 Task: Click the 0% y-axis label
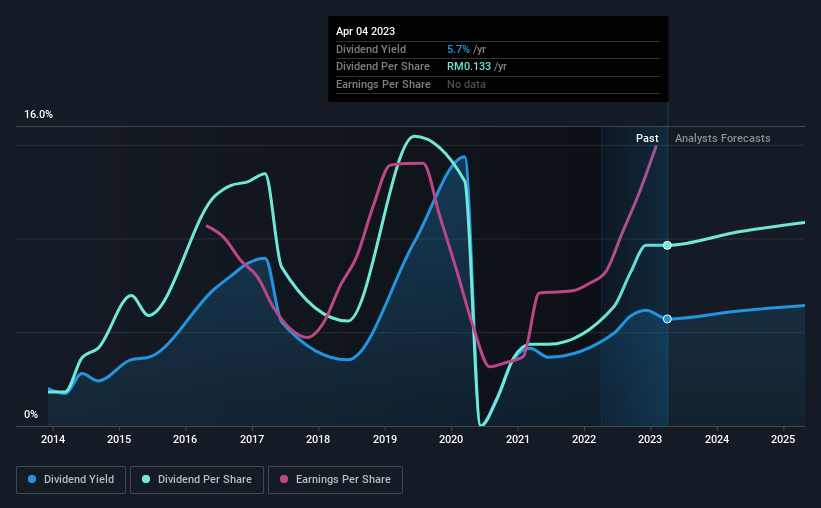point(31,414)
